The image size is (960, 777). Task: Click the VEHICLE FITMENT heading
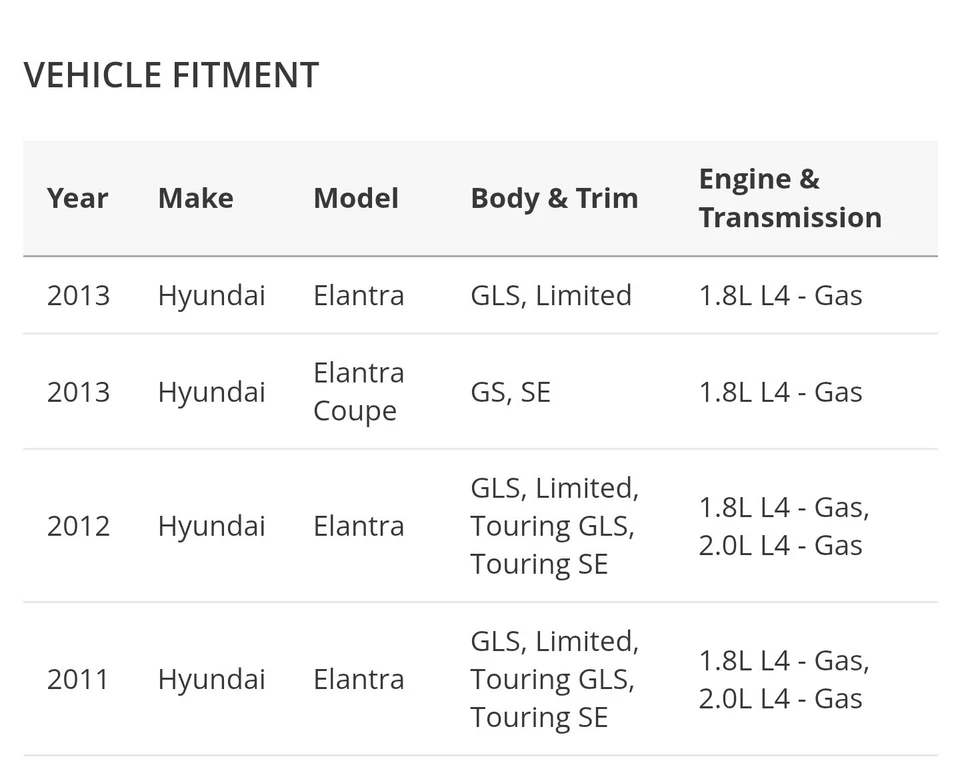[x=171, y=75]
